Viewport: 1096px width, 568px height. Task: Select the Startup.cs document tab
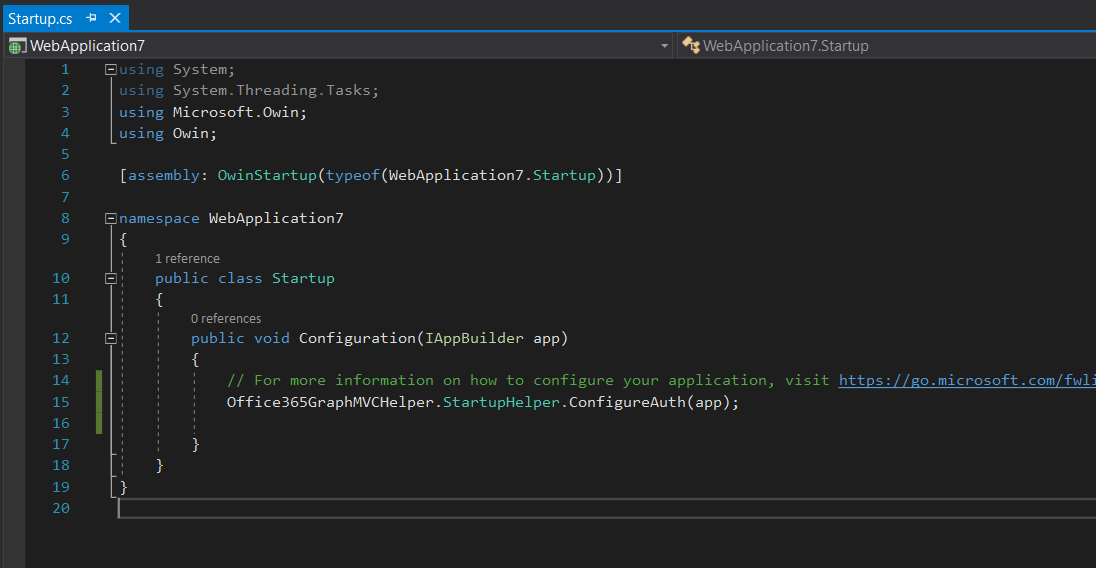point(39,18)
